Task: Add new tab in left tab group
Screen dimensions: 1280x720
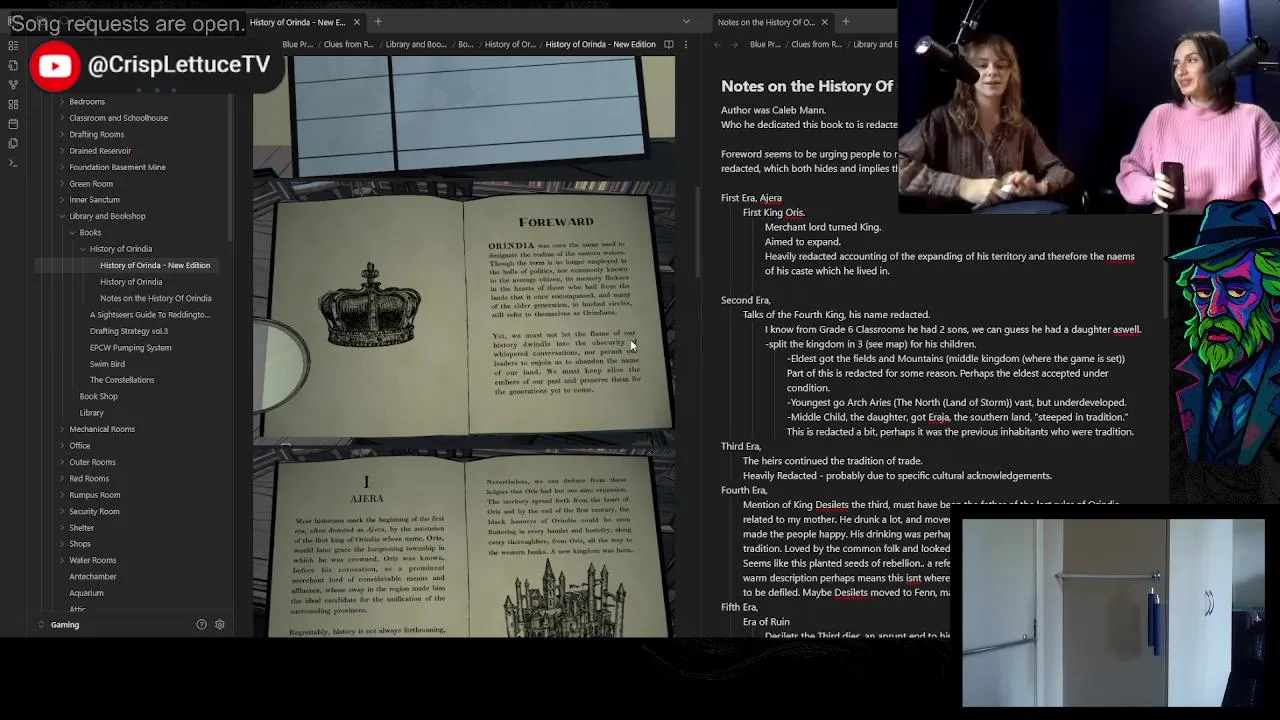Action: click(378, 22)
